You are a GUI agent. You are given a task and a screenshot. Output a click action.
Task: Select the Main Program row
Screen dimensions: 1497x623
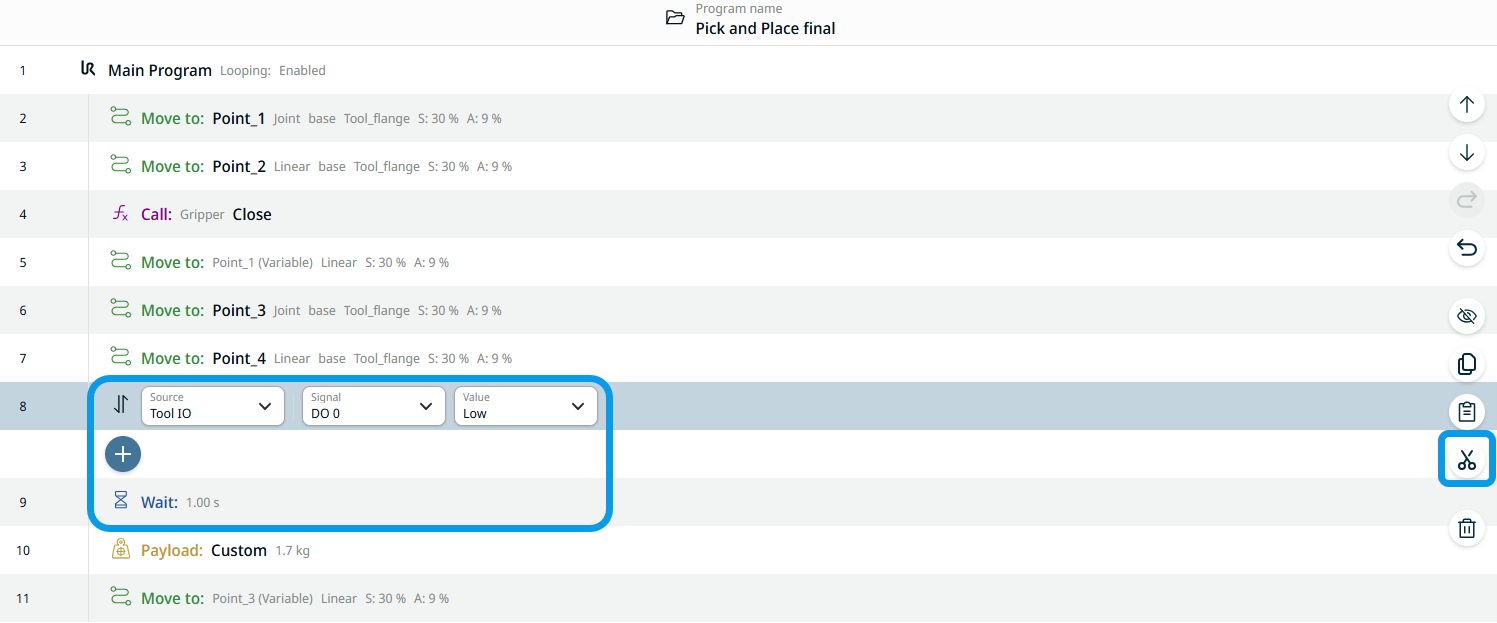click(x=160, y=71)
